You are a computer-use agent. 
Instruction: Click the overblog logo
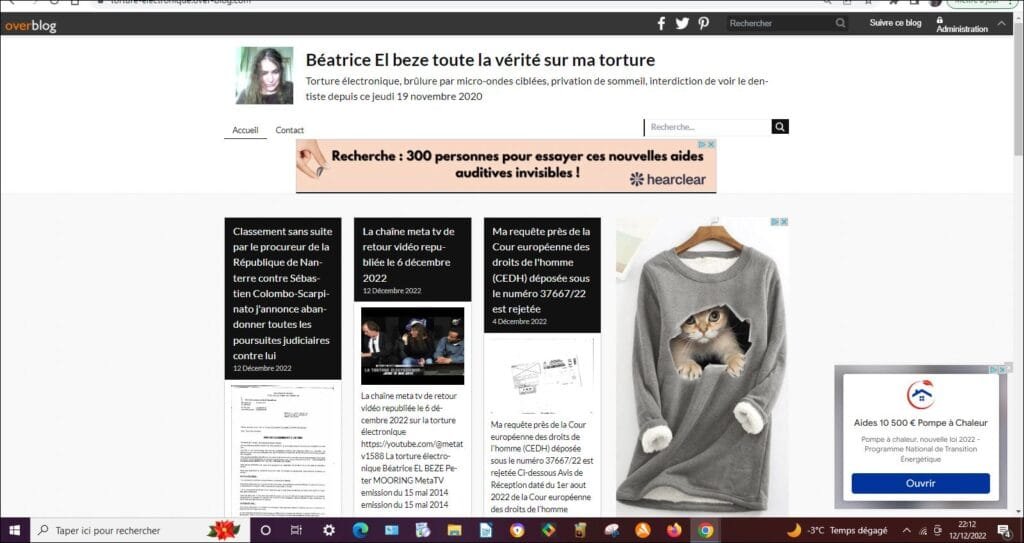pos(30,26)
